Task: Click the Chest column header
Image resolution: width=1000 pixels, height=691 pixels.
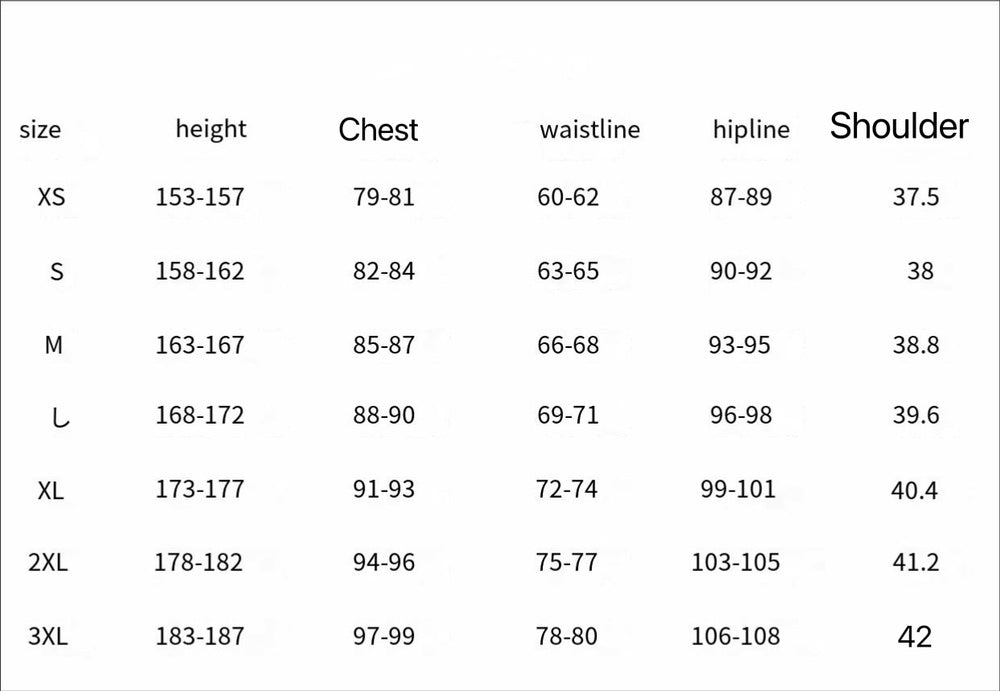Action: pos(378,129)
